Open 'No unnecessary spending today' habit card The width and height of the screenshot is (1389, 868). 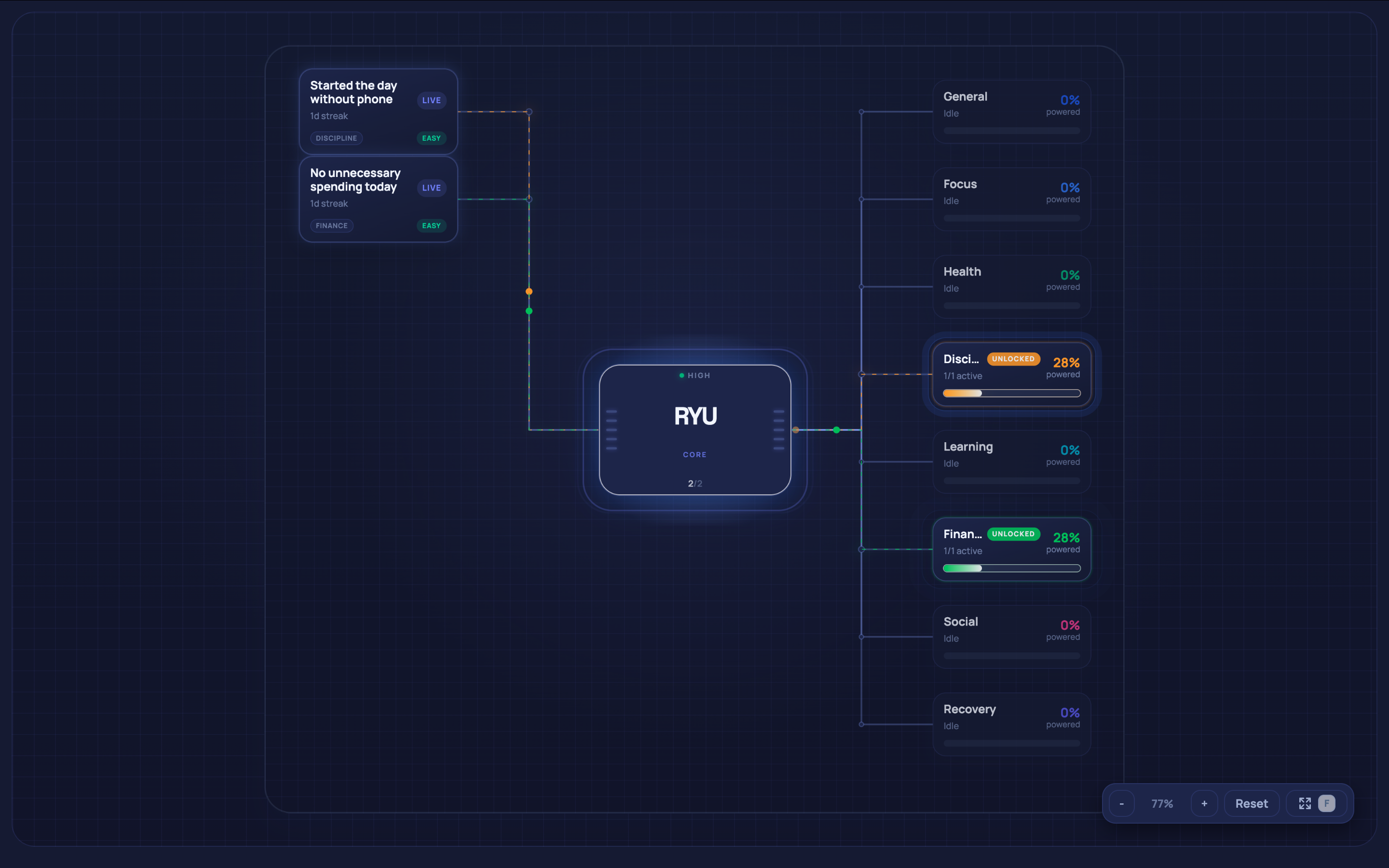(378, 199)
